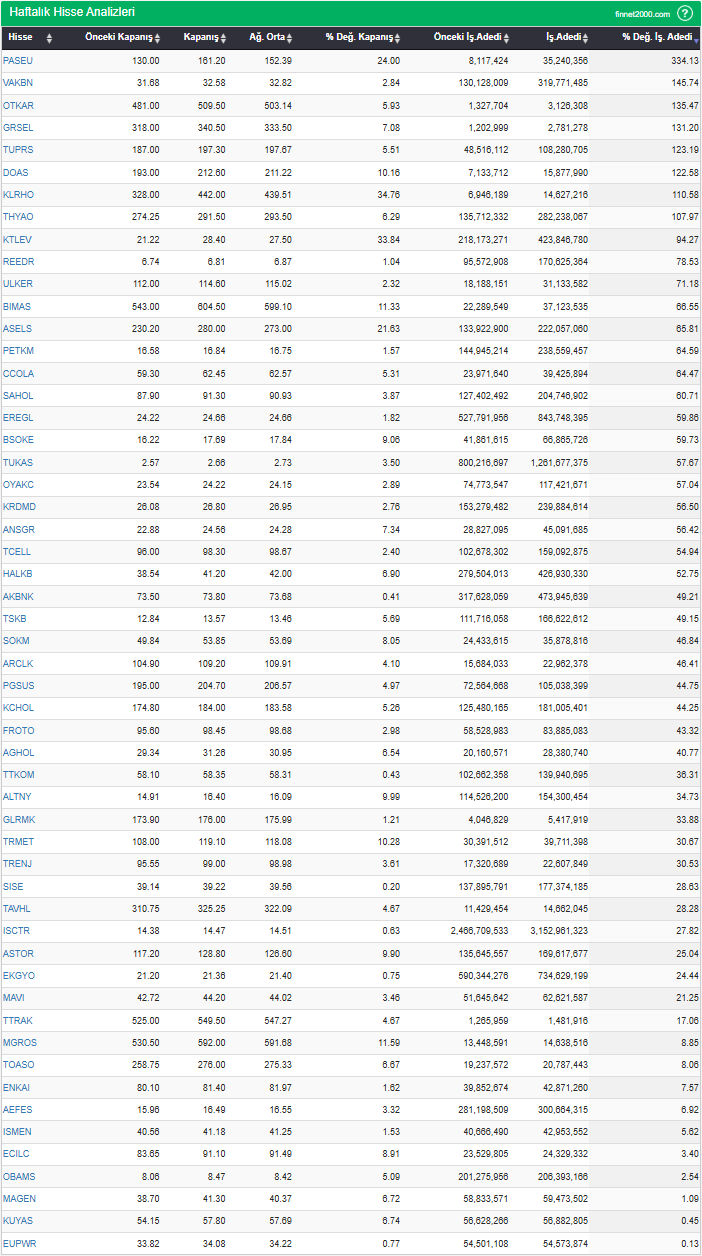Click the help question mark icon
Screen dimensions: 702x1256
click(685, 13)
